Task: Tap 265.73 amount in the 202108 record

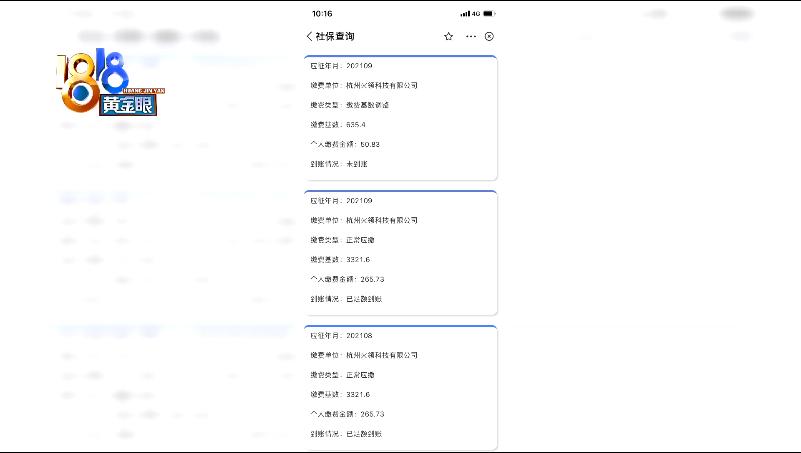Action: click(365, 413)
